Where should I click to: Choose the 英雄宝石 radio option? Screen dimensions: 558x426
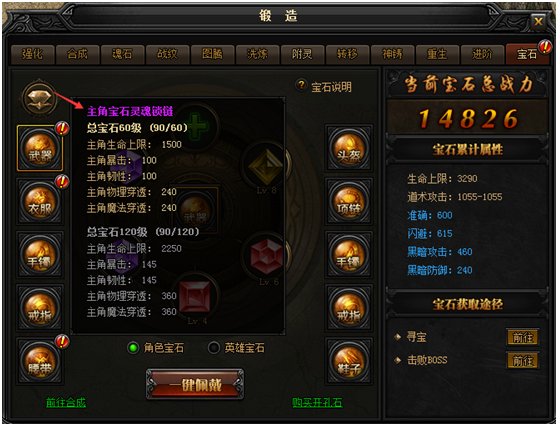[x=214, y=348]
